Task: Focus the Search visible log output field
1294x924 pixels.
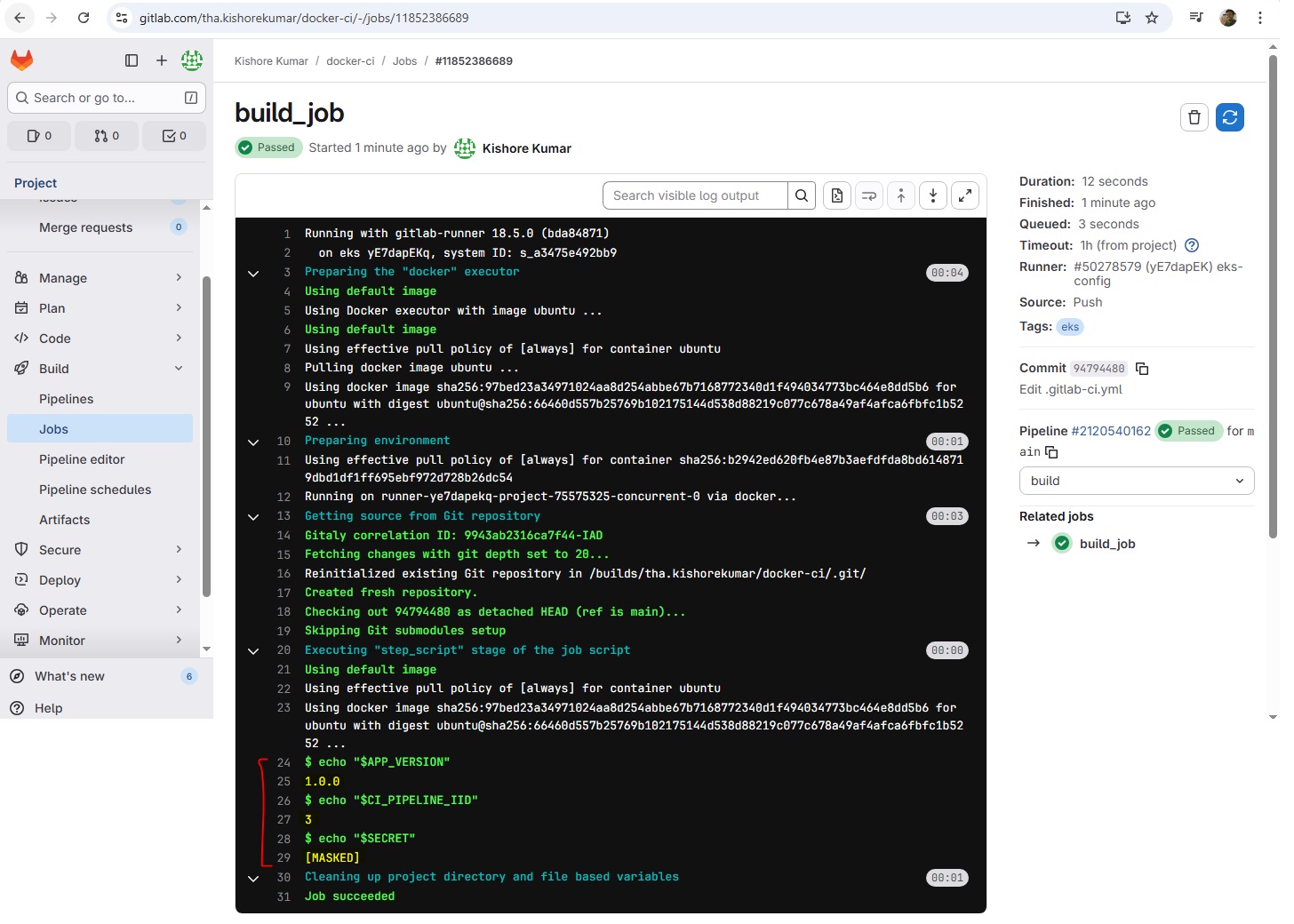Action: click(x=695, y=195)
